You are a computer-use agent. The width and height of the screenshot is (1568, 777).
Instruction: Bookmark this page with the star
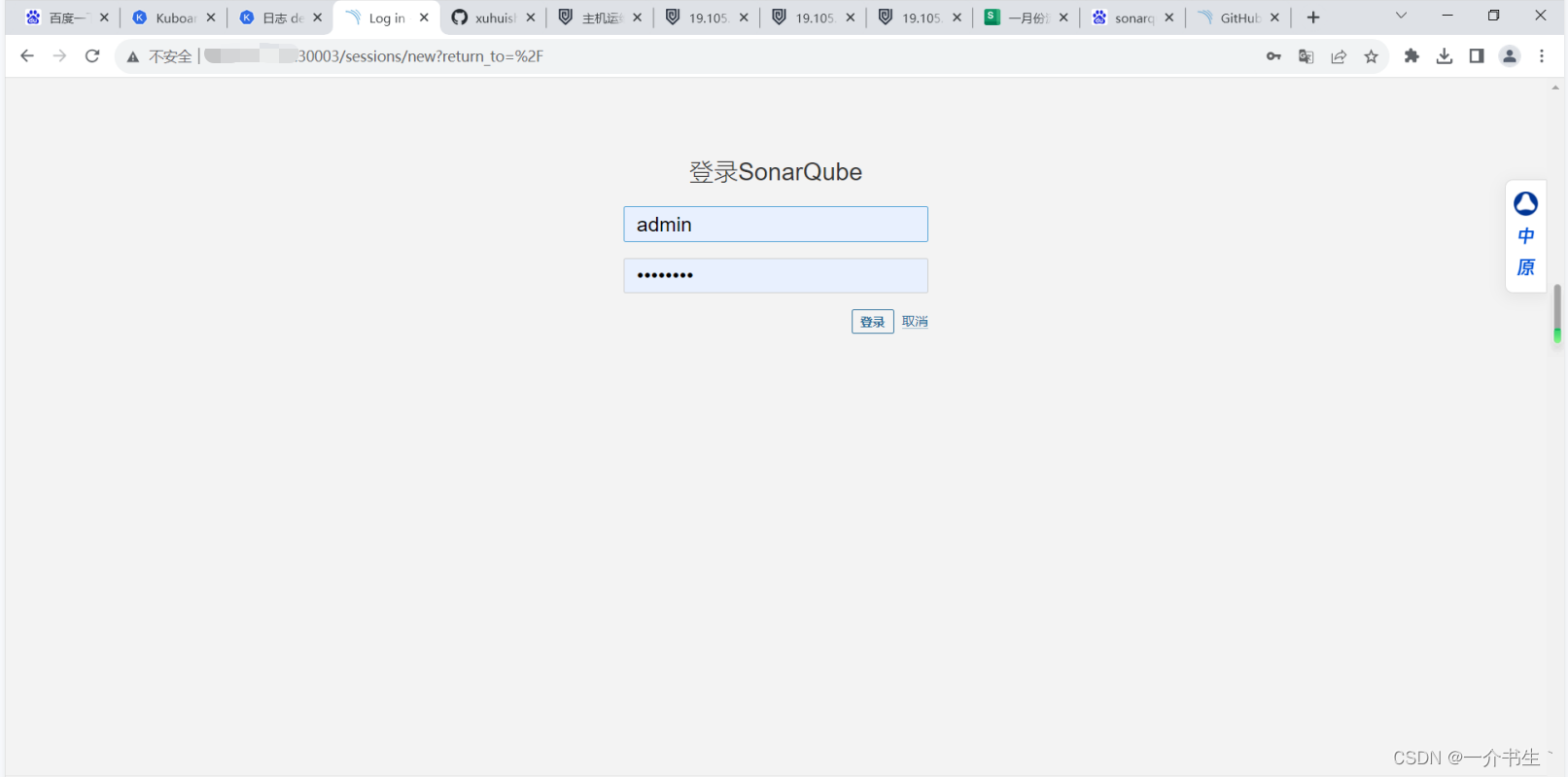(x=1372, y=56)
